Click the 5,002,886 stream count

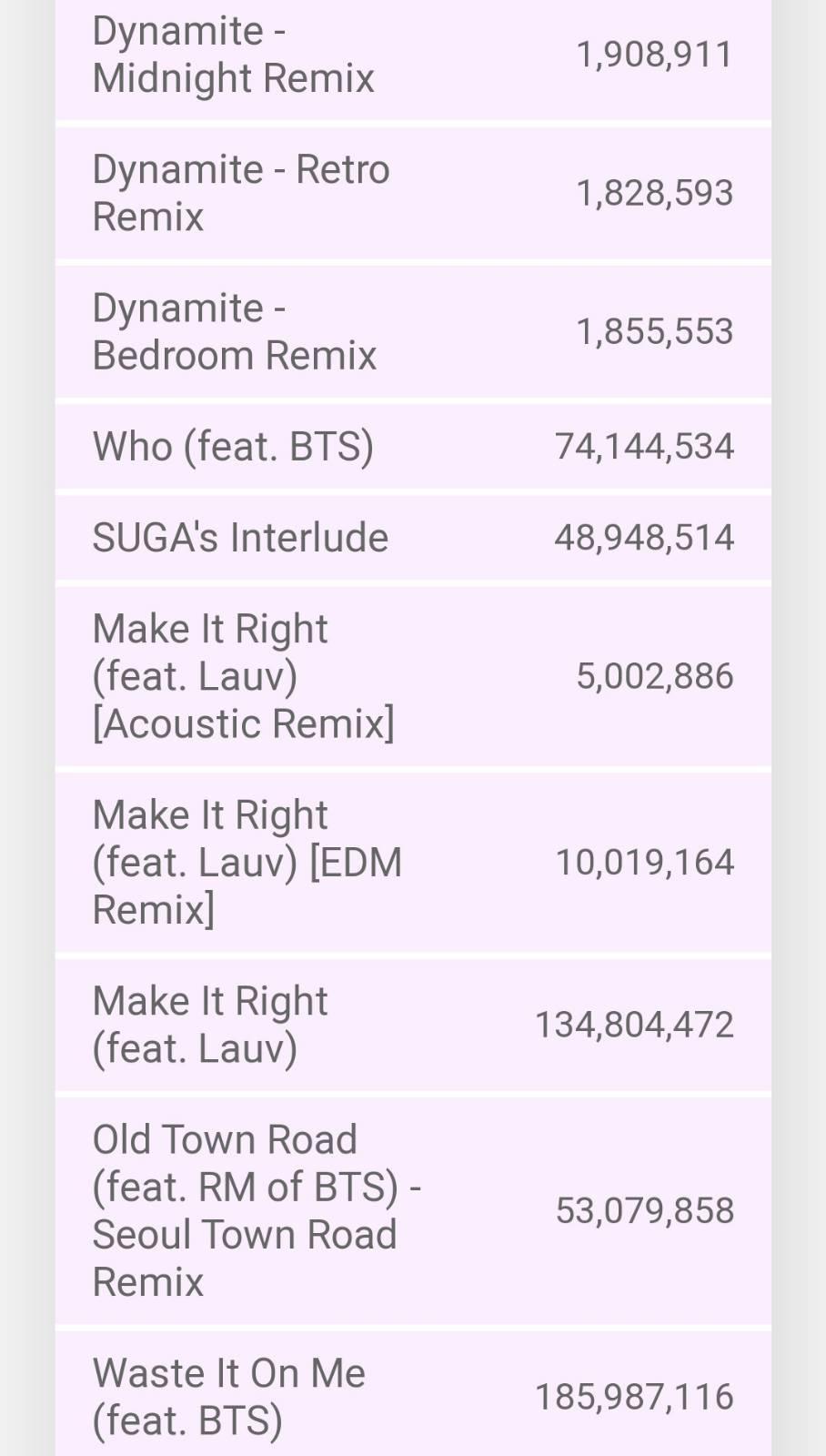click(654, 676)
